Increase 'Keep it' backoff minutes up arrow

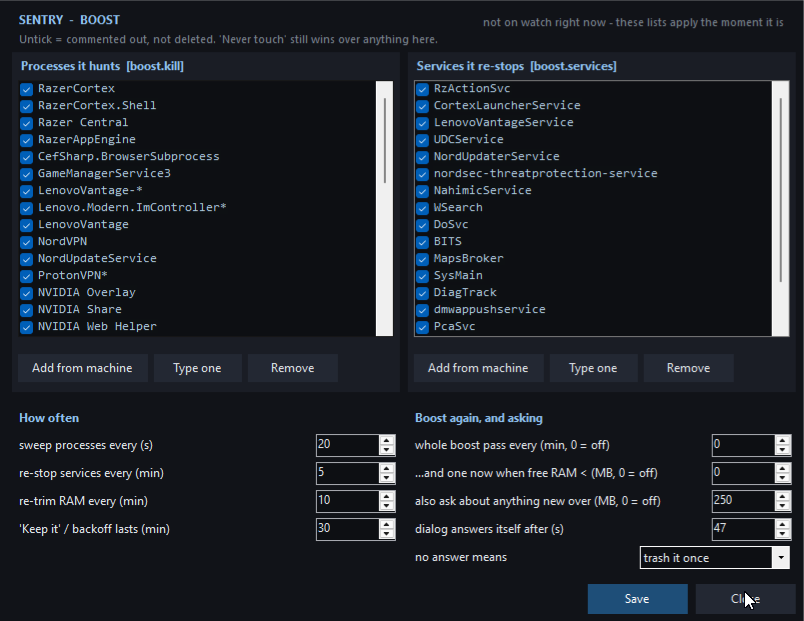coord(387,524)
